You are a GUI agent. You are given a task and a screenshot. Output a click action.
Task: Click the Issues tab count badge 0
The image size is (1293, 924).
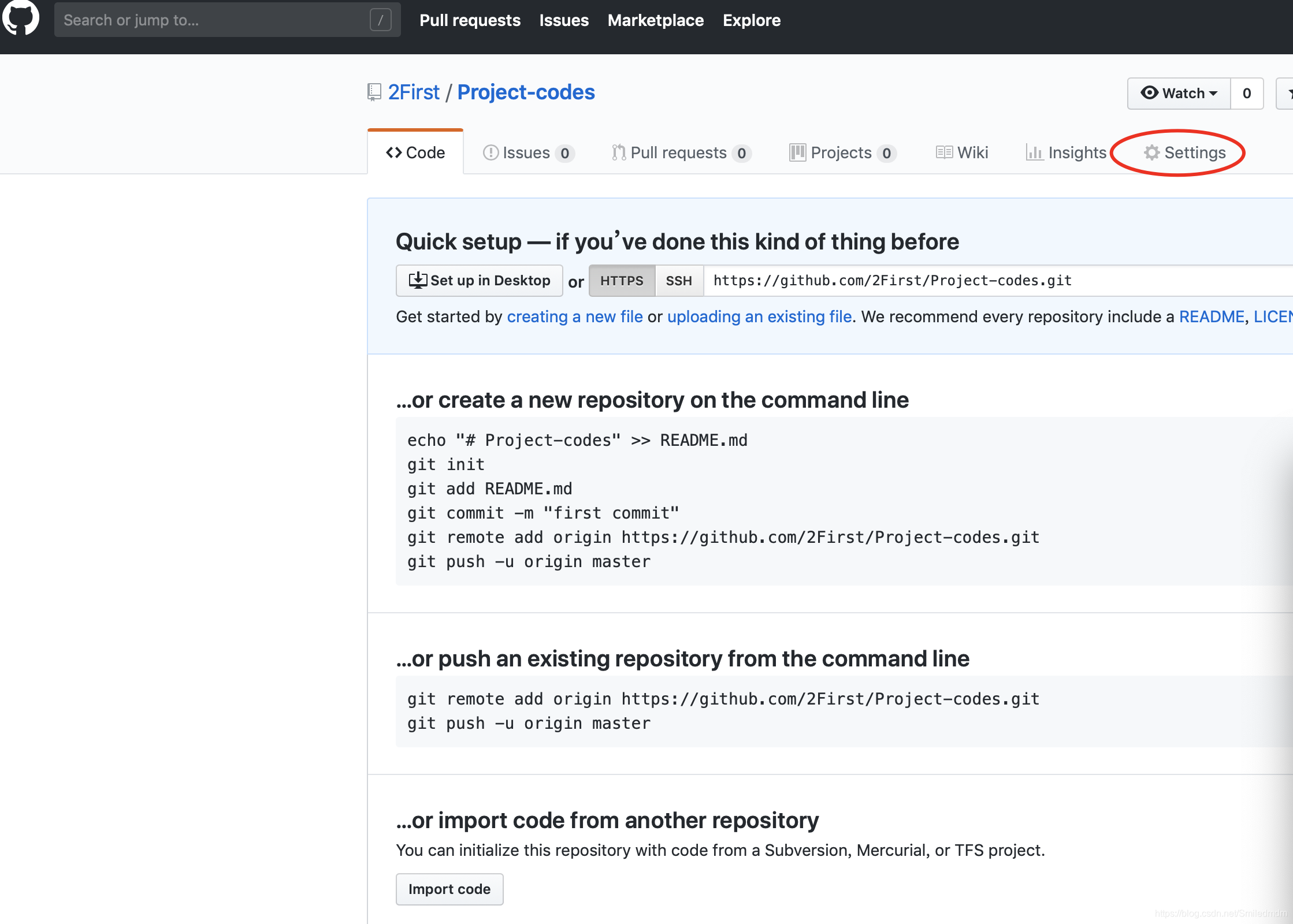564,153
